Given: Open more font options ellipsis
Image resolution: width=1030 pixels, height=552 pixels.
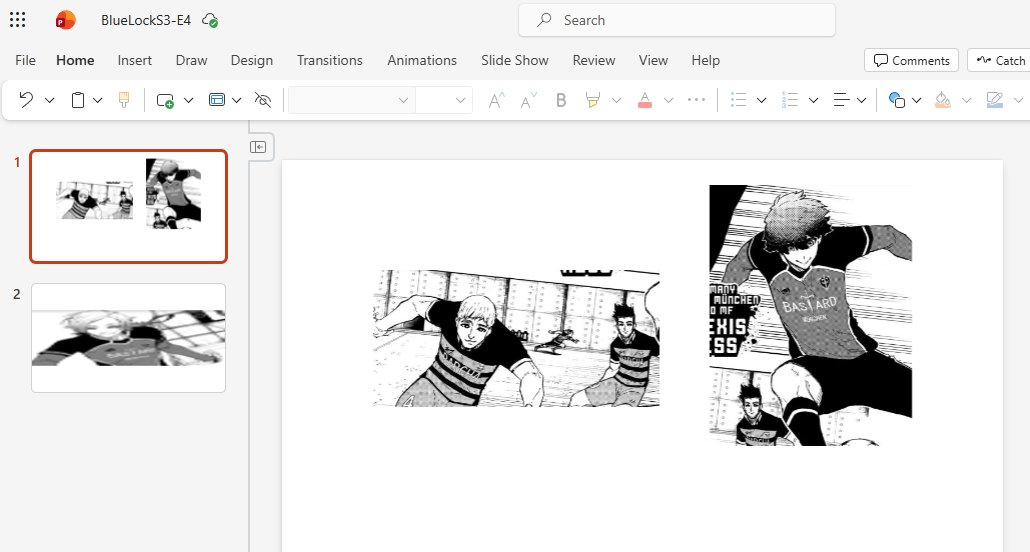Looking at the screenshot, I should [696, 100].
